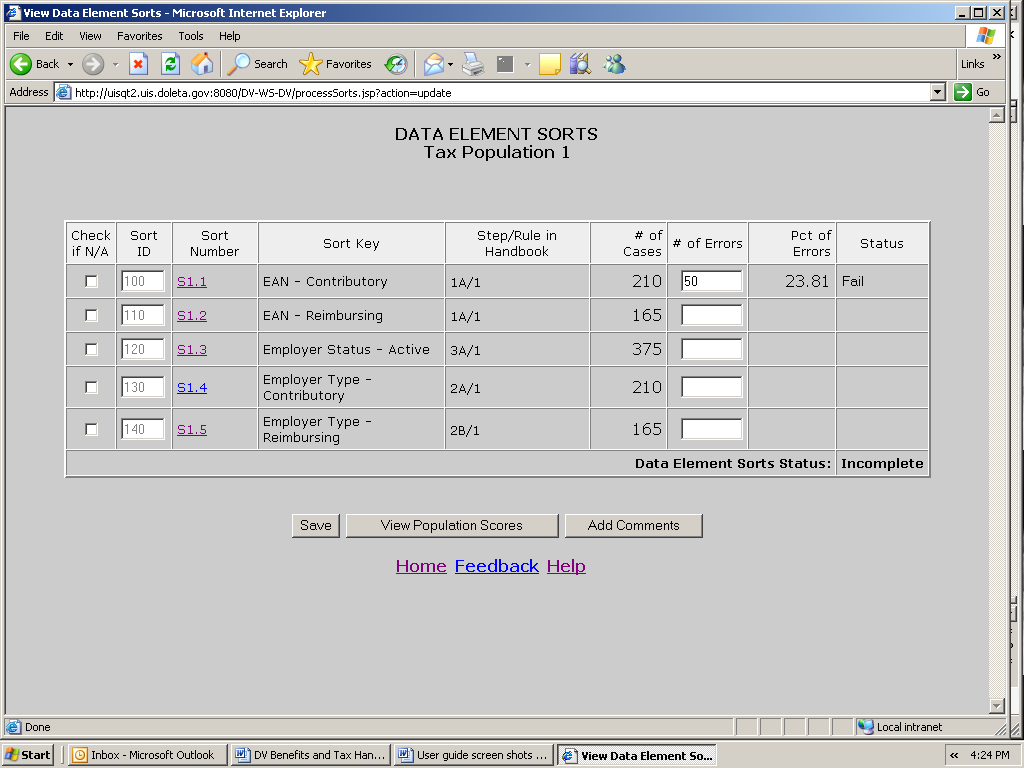
Task: Expand the Links toolbar chevron
Action: (996, 58)
